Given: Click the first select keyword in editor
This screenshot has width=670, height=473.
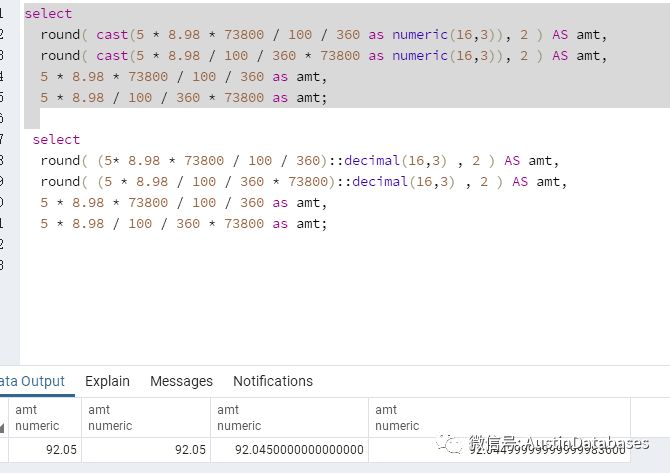Looking at the screenshot, I should coord(48,14).
